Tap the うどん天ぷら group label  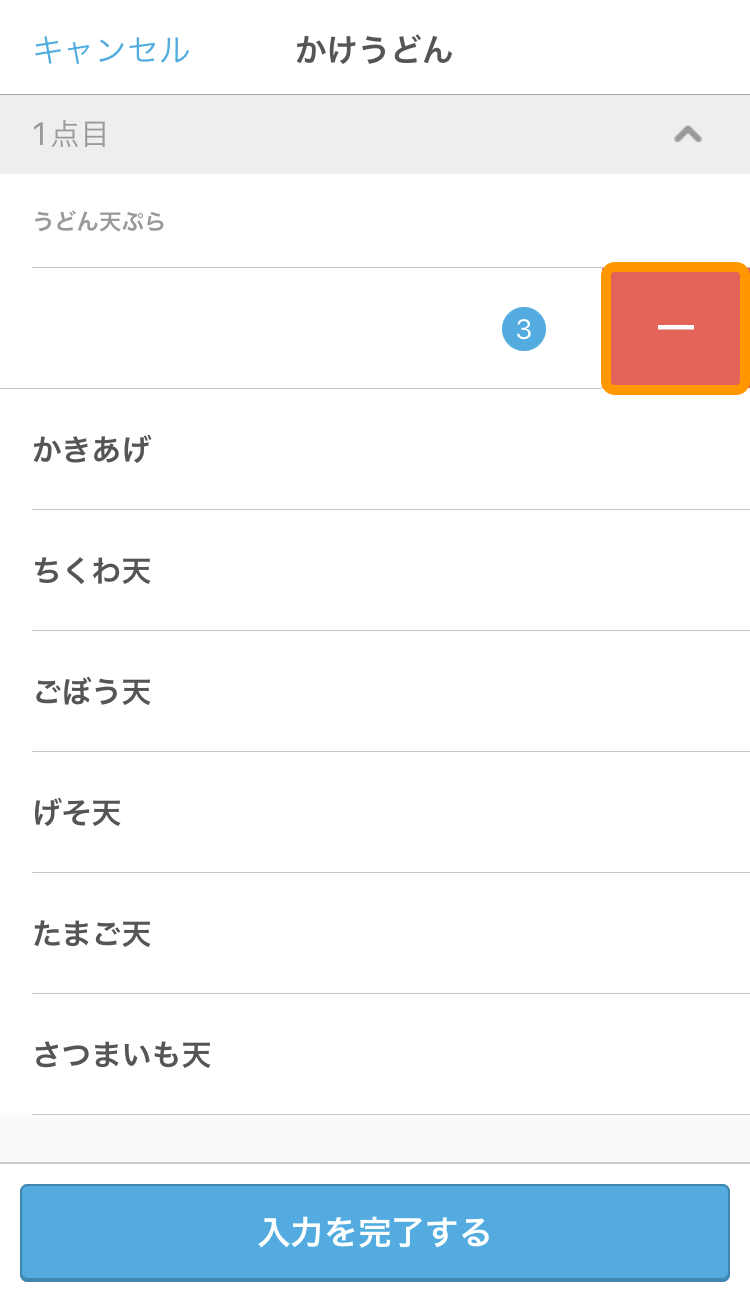(x=99, y=221)
